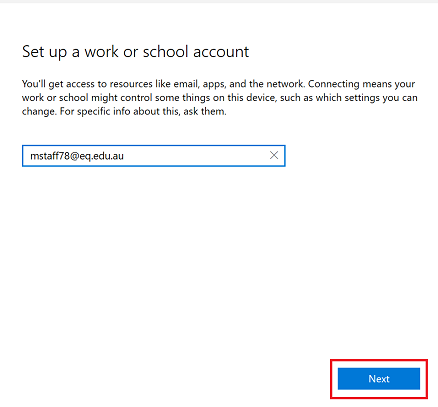Focus the mstaff78@eq.edu.au email input field

(154, 156)
